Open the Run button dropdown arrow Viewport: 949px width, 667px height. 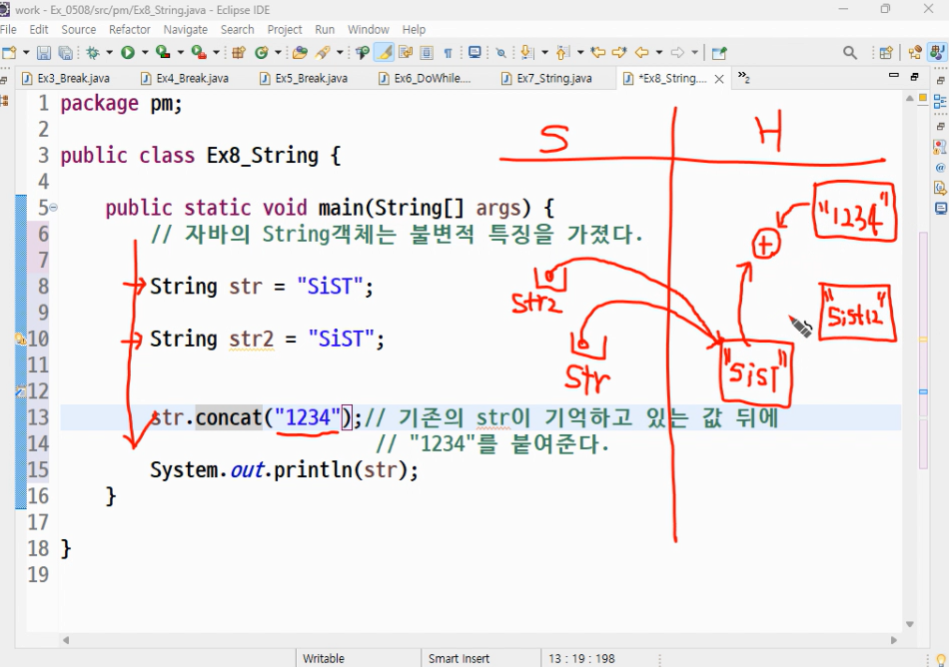pos(144,52)
